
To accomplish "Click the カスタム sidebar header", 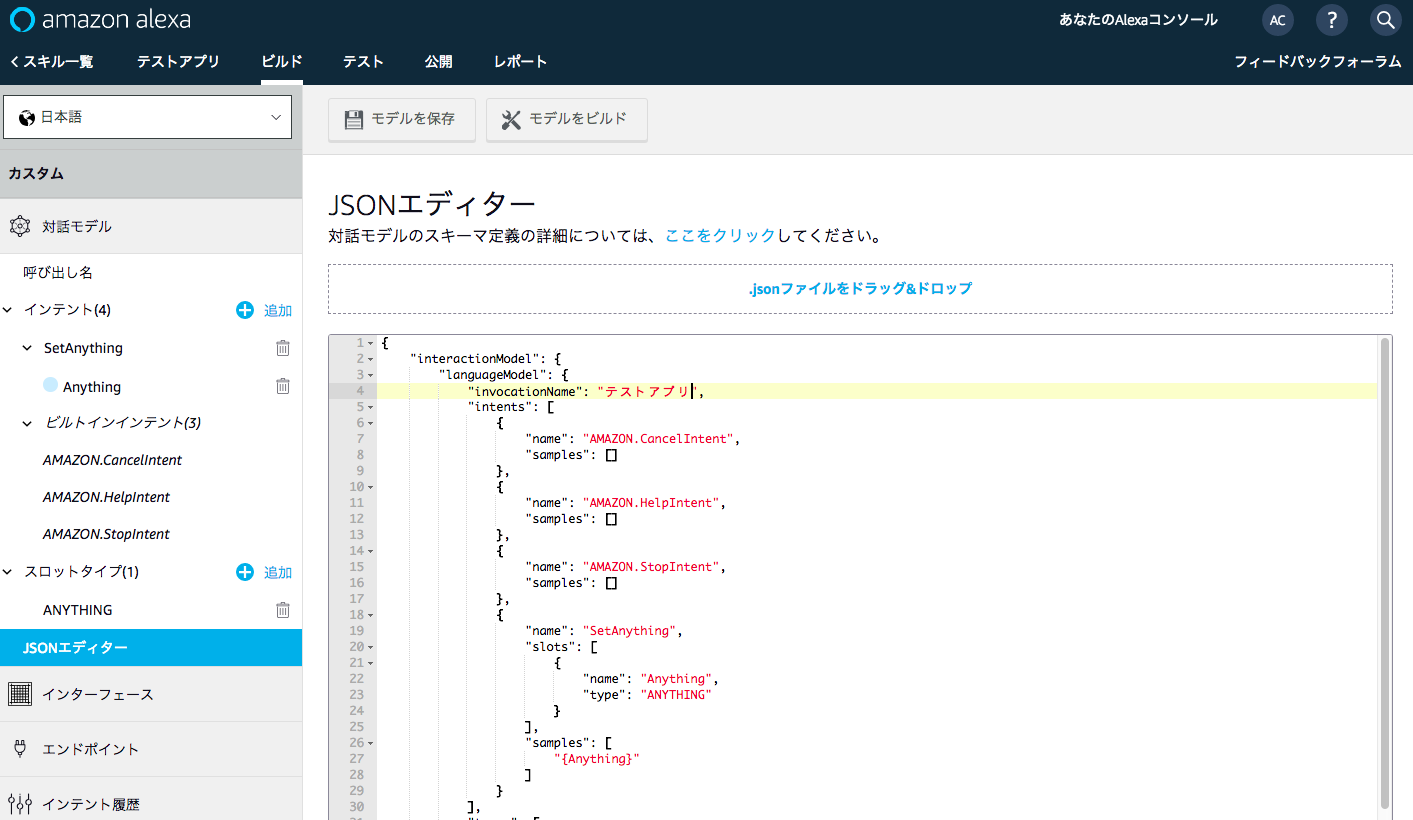I will 150,173.
